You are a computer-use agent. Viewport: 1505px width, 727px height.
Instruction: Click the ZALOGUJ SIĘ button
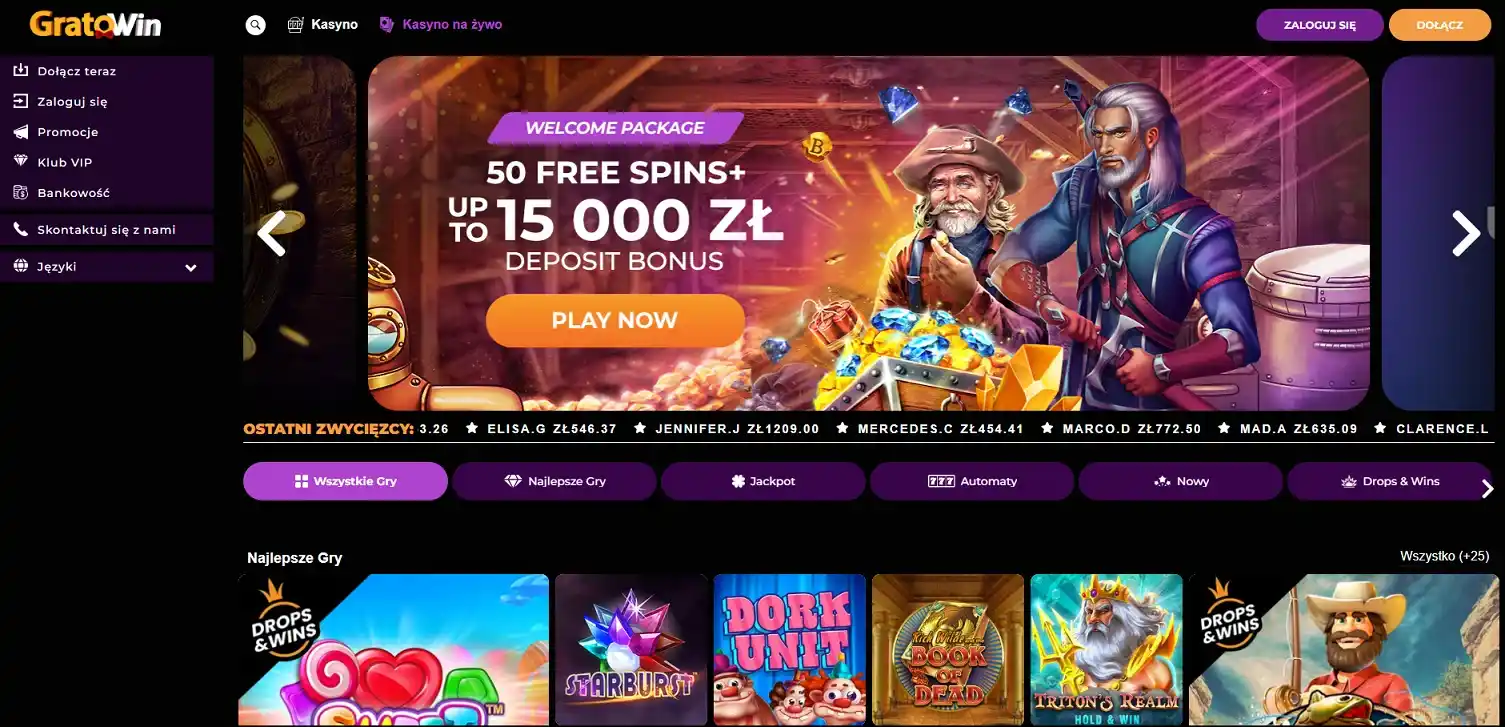point(1320,25)
